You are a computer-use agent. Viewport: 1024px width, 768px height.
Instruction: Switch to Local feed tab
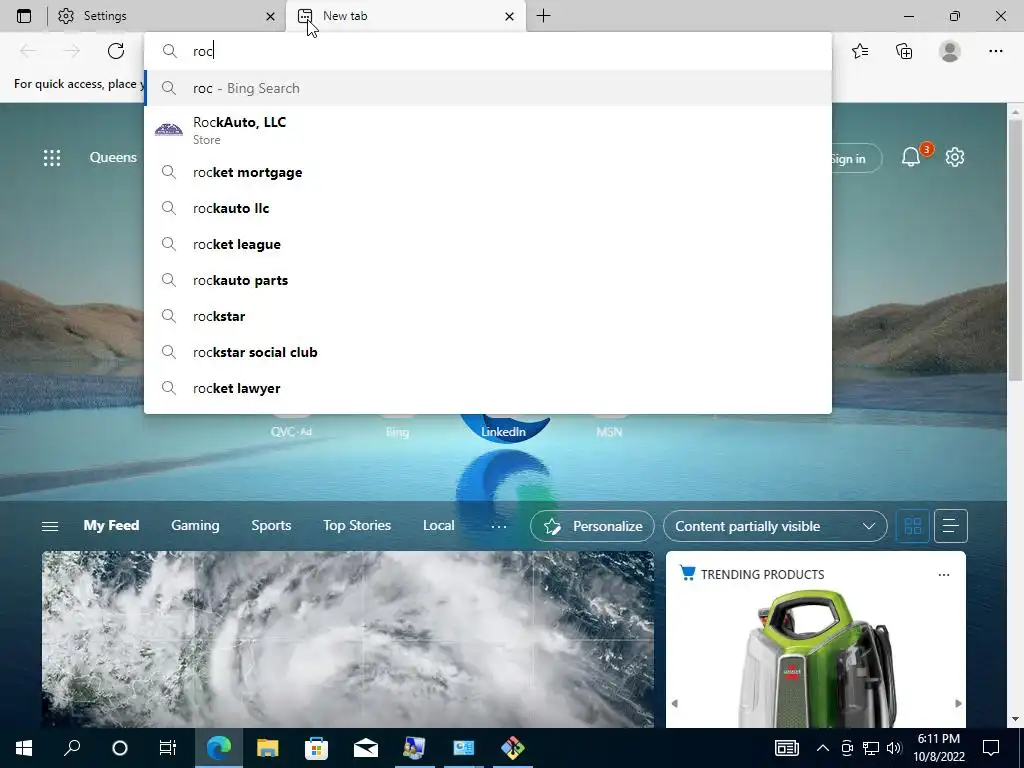tap(438, 526)
